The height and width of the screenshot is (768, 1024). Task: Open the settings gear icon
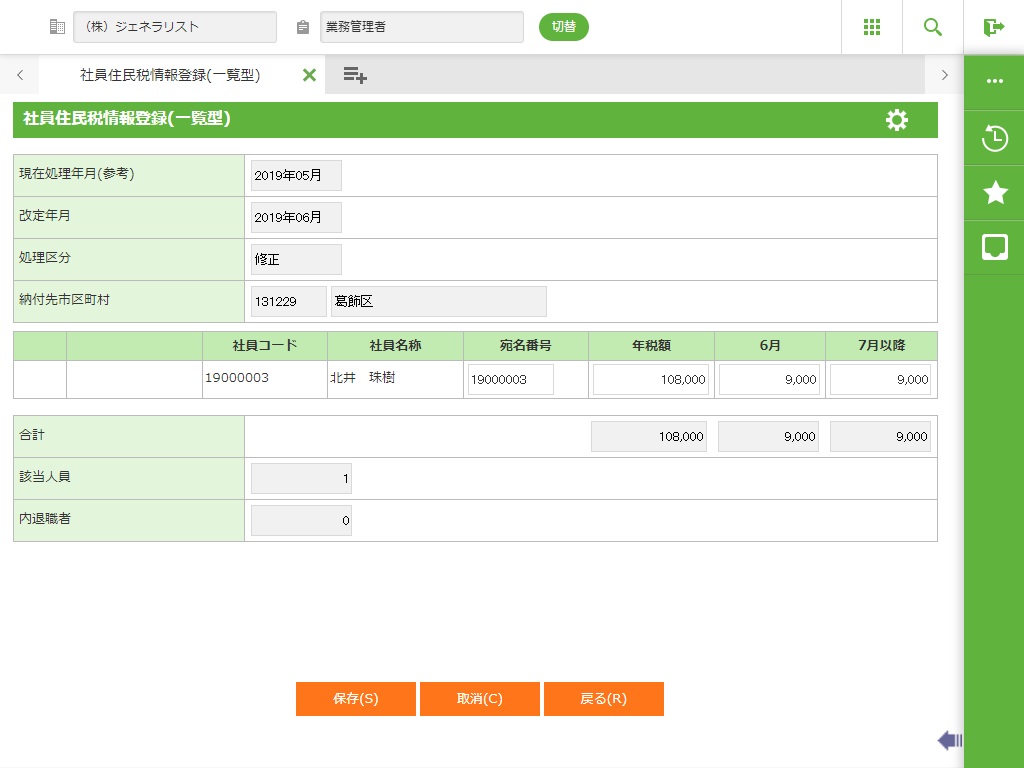pos(897,120)
